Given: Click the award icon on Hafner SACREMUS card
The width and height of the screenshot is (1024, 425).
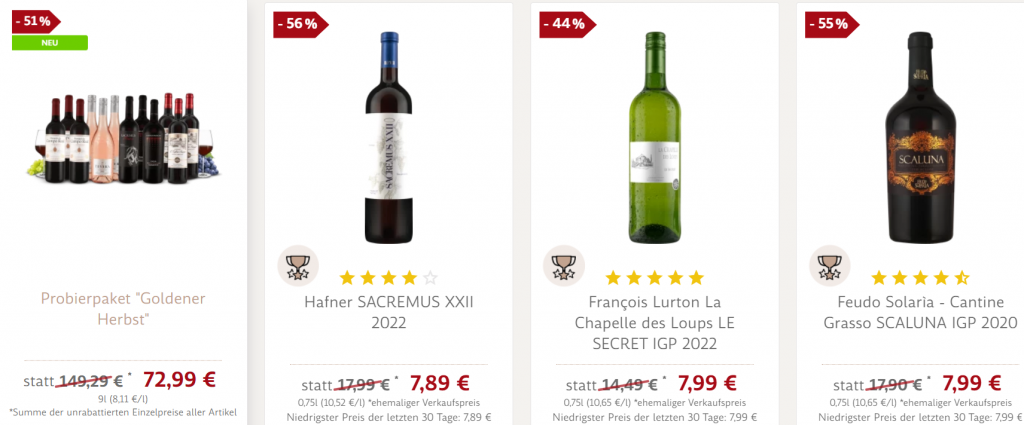Looking at the screenshot, I should 297,265.
